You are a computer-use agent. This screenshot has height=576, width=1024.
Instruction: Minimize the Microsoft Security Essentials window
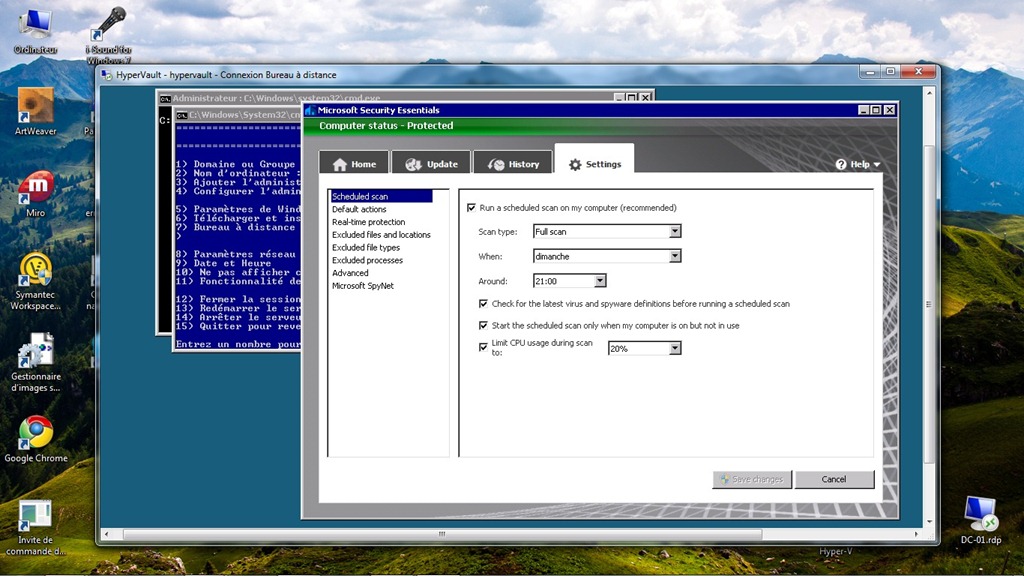[x=863, y=110]
